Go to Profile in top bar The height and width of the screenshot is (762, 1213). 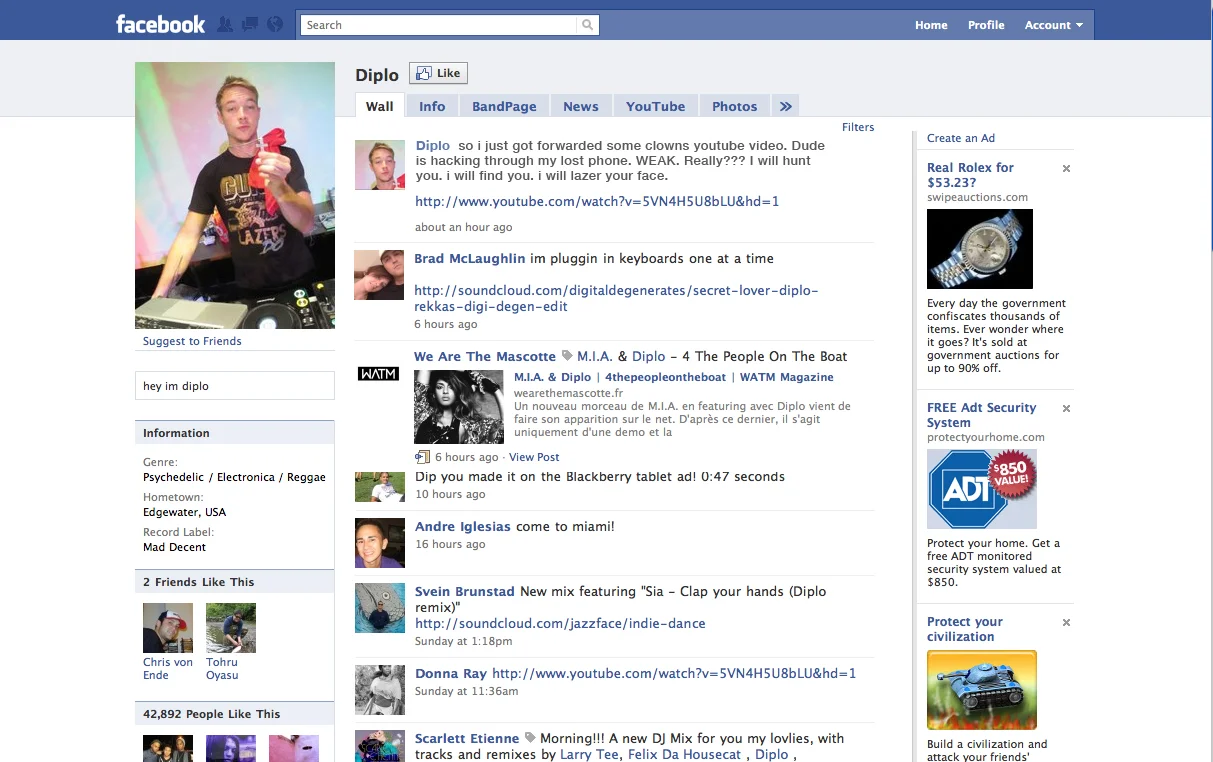click(986, 25)
